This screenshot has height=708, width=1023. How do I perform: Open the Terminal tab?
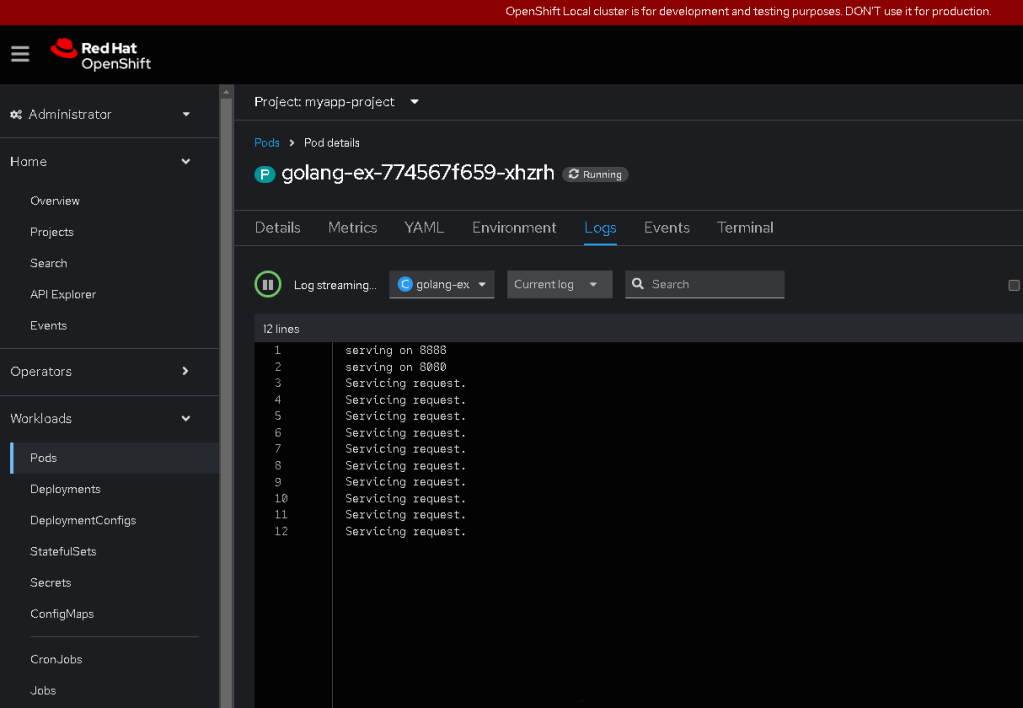point(745,228)
